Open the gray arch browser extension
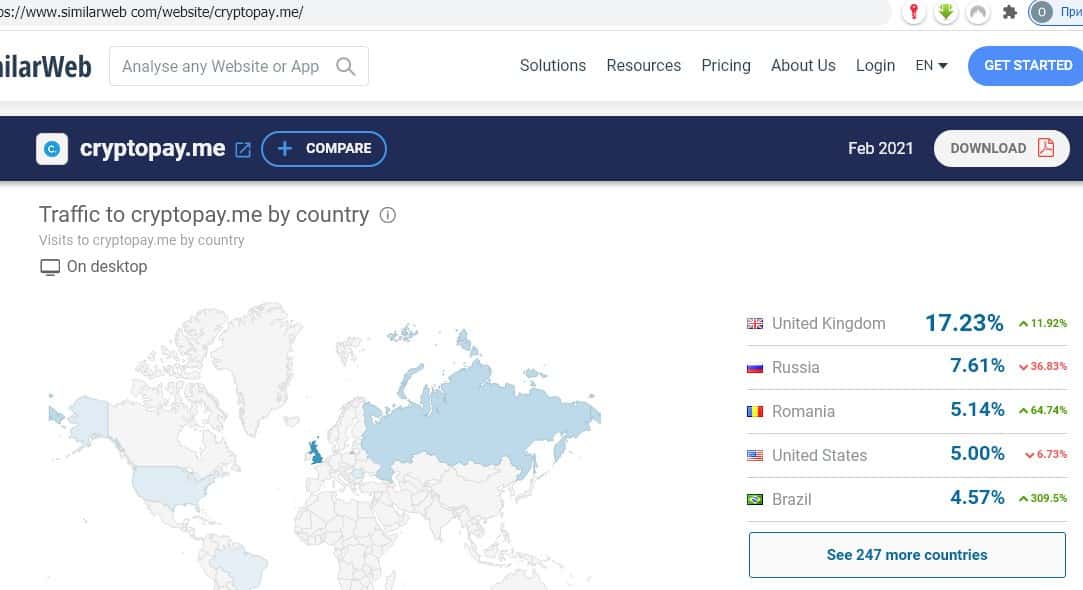 click(x=977, y=12)
